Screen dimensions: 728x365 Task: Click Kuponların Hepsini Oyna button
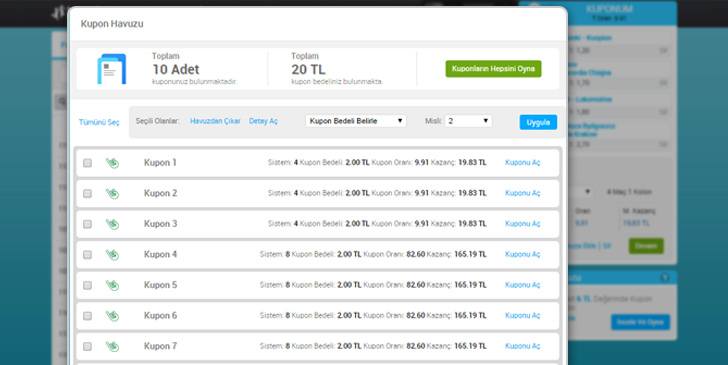click(494, 69)
